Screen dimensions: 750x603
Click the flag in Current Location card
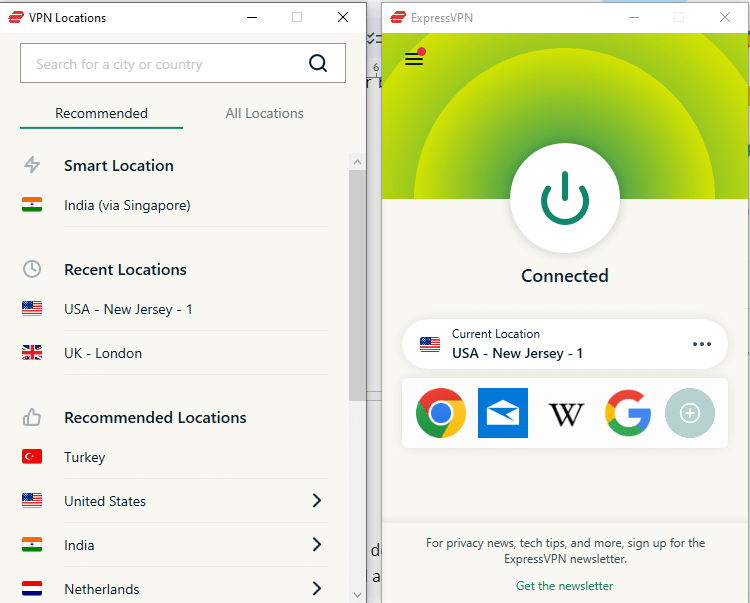point(430,344)
